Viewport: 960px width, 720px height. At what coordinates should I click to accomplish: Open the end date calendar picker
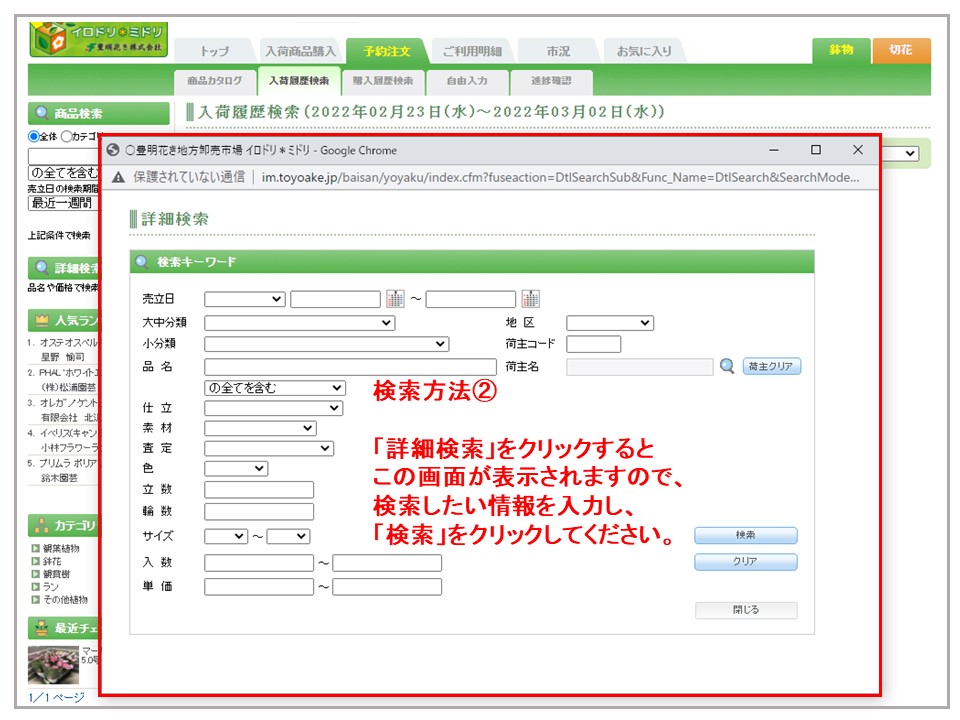coord(530,299)
